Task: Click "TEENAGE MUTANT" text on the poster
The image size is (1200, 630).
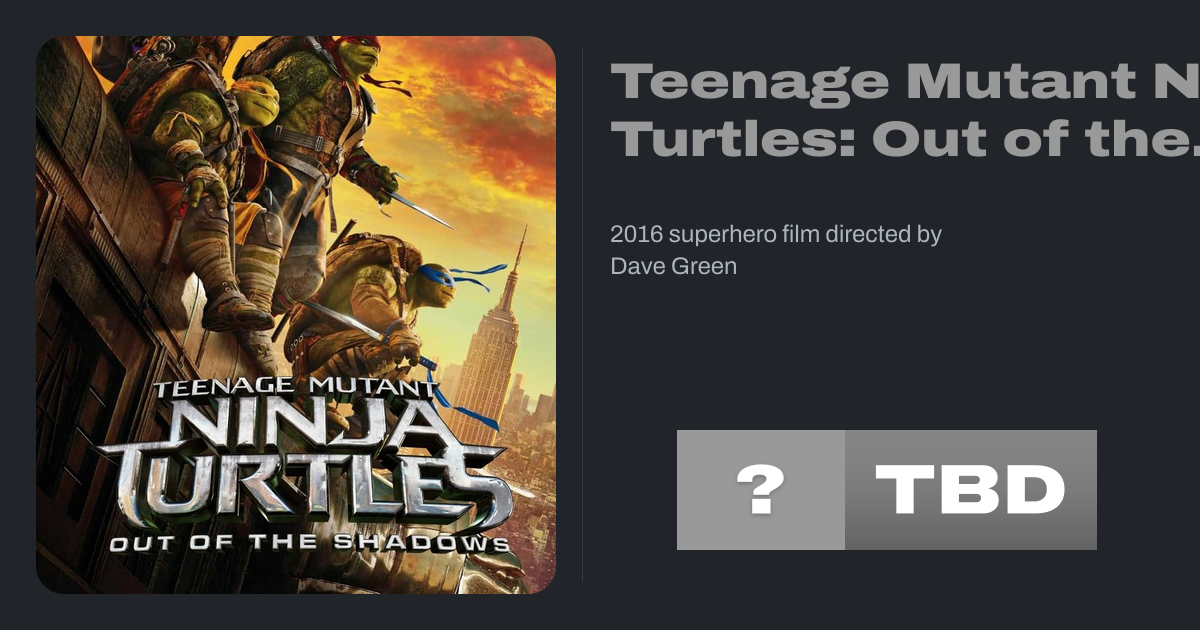Action: click(295, 386)
